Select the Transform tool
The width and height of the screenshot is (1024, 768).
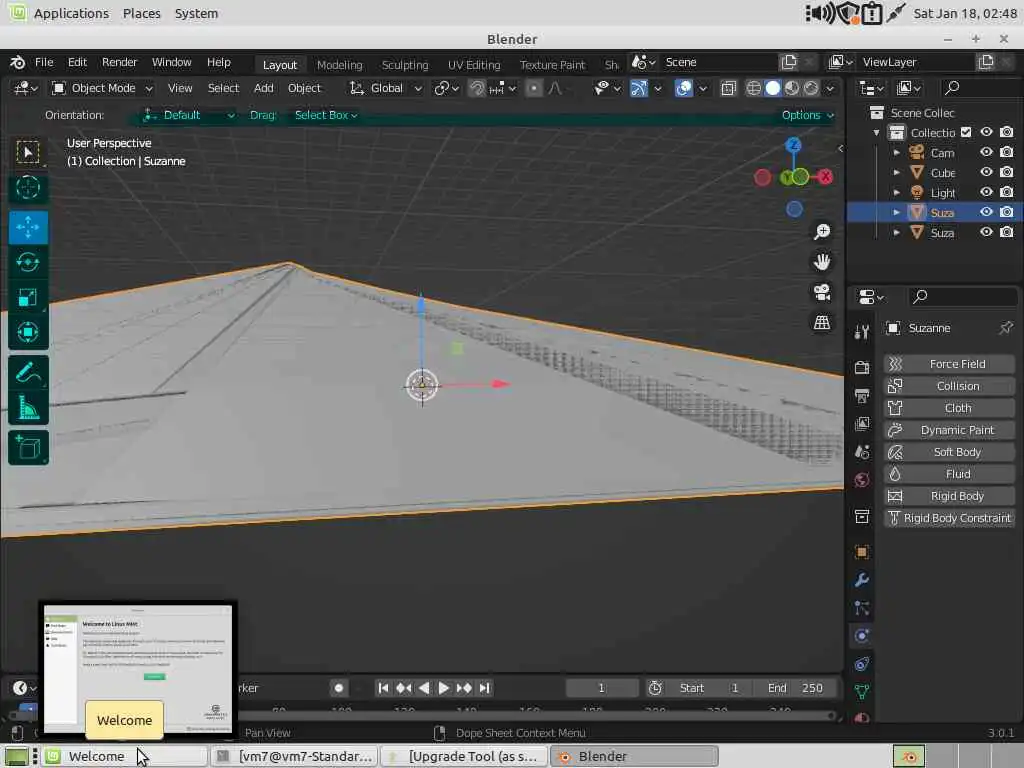[x=28, y=332]
